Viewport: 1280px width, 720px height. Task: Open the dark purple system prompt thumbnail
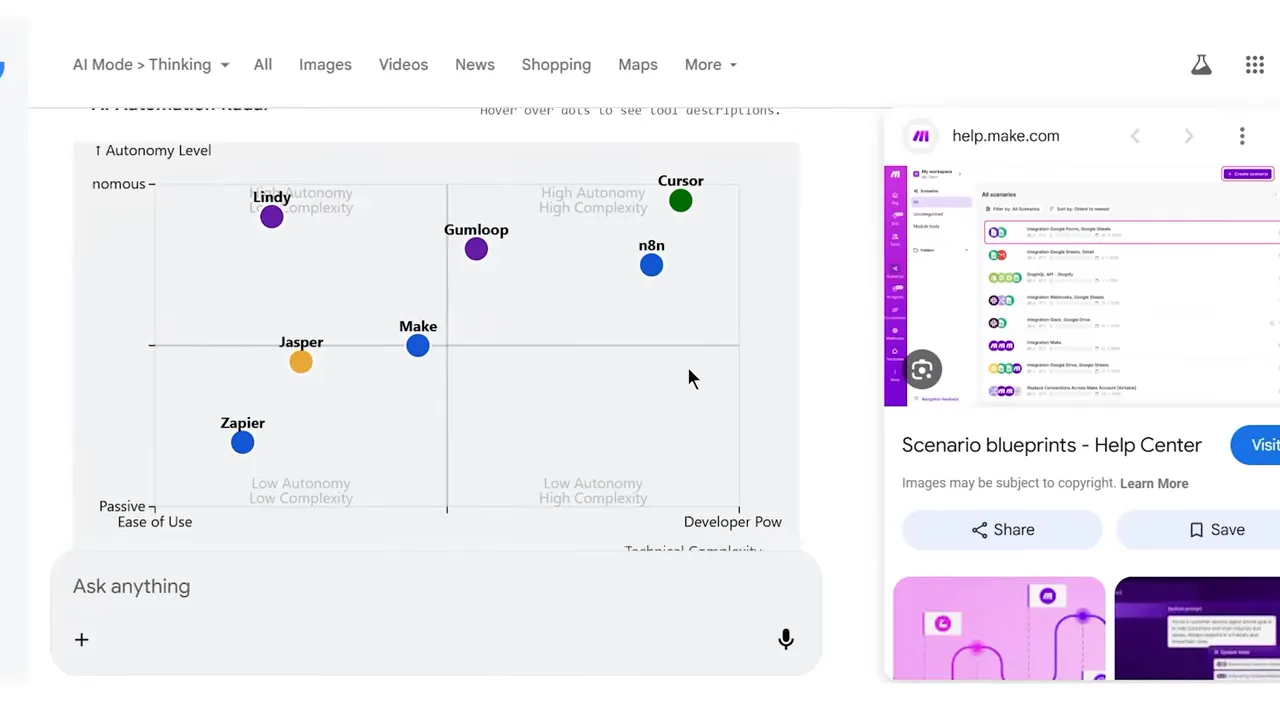[x=1197, y=629]
